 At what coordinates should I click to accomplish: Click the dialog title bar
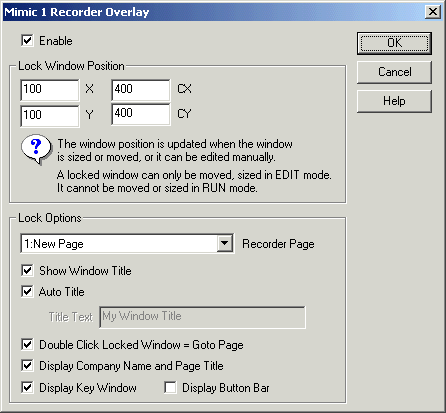tap(213, 12)
